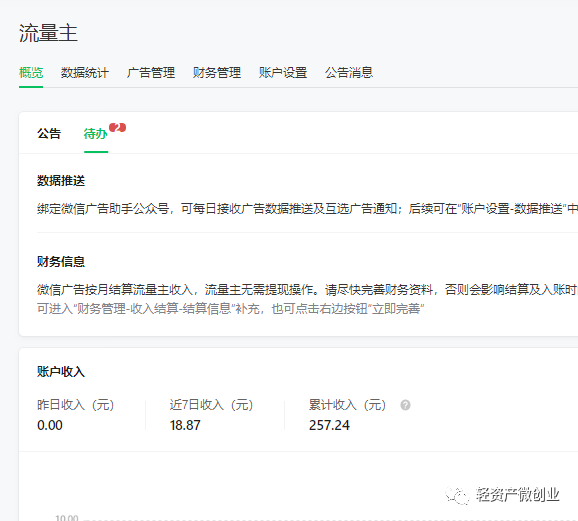Image resolution: width=578 pixels, height=521 pixels.
Task: Go to the 财务管理 tab
Action: pyautogui.click(x=217, y=73)
